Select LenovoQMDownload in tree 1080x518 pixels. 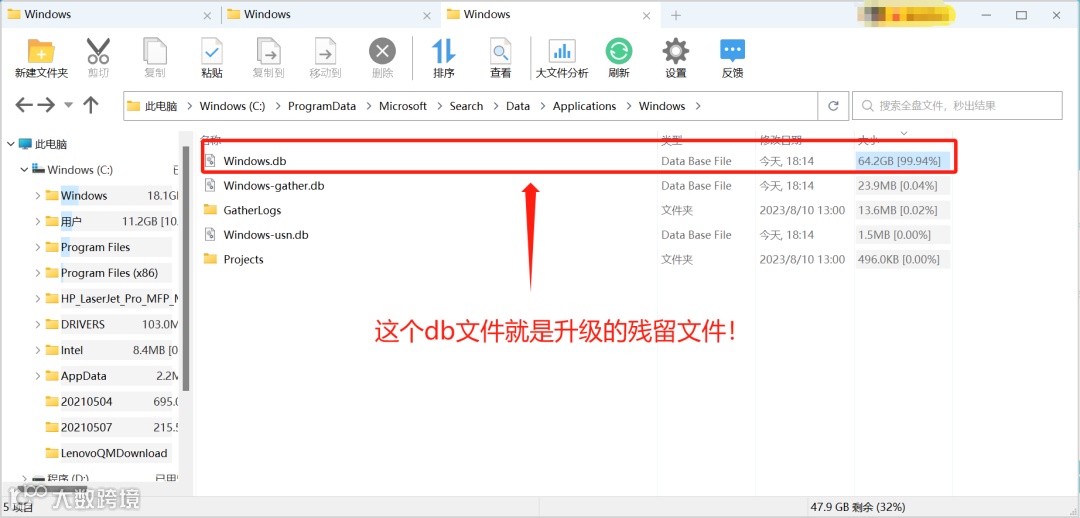[x=114, y=453]
